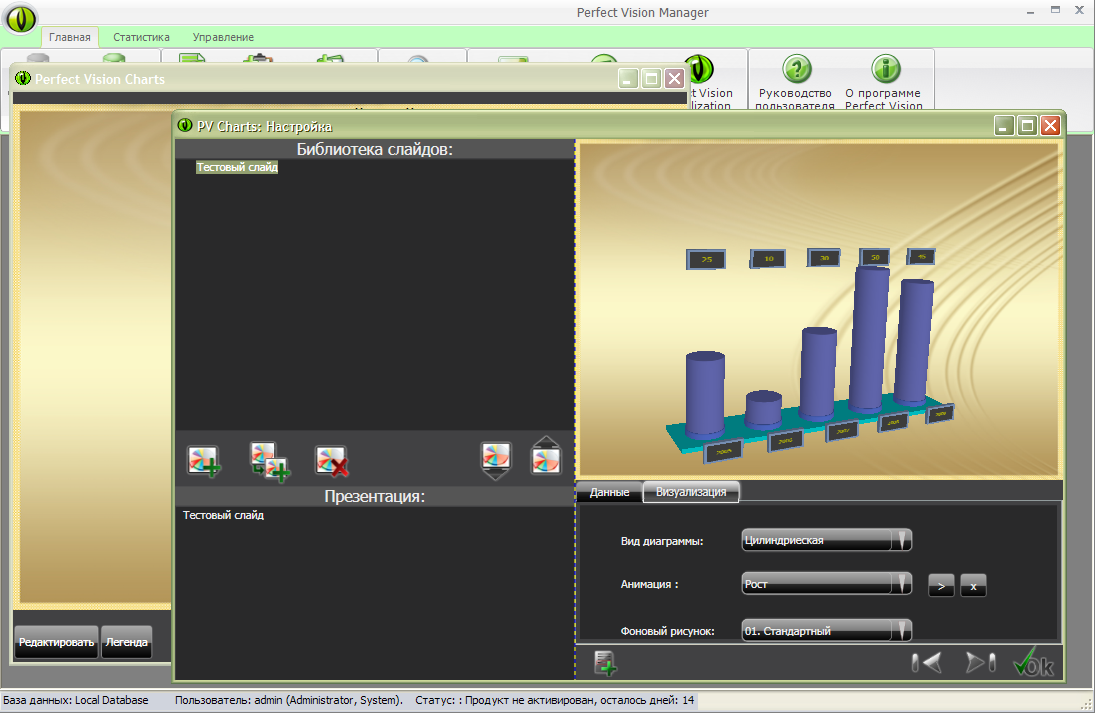Open the Анимация dropdown showing Рост
The image size is (1095, 713).
click(x=827, y=584)
